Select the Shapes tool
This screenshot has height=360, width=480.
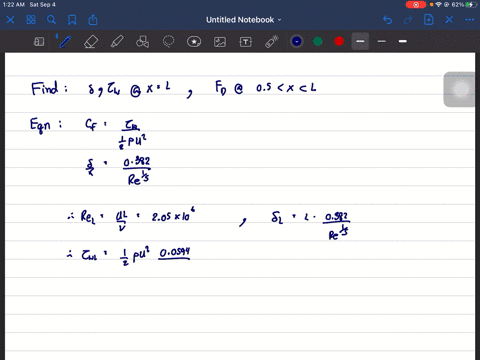click(x=142, y=42)
